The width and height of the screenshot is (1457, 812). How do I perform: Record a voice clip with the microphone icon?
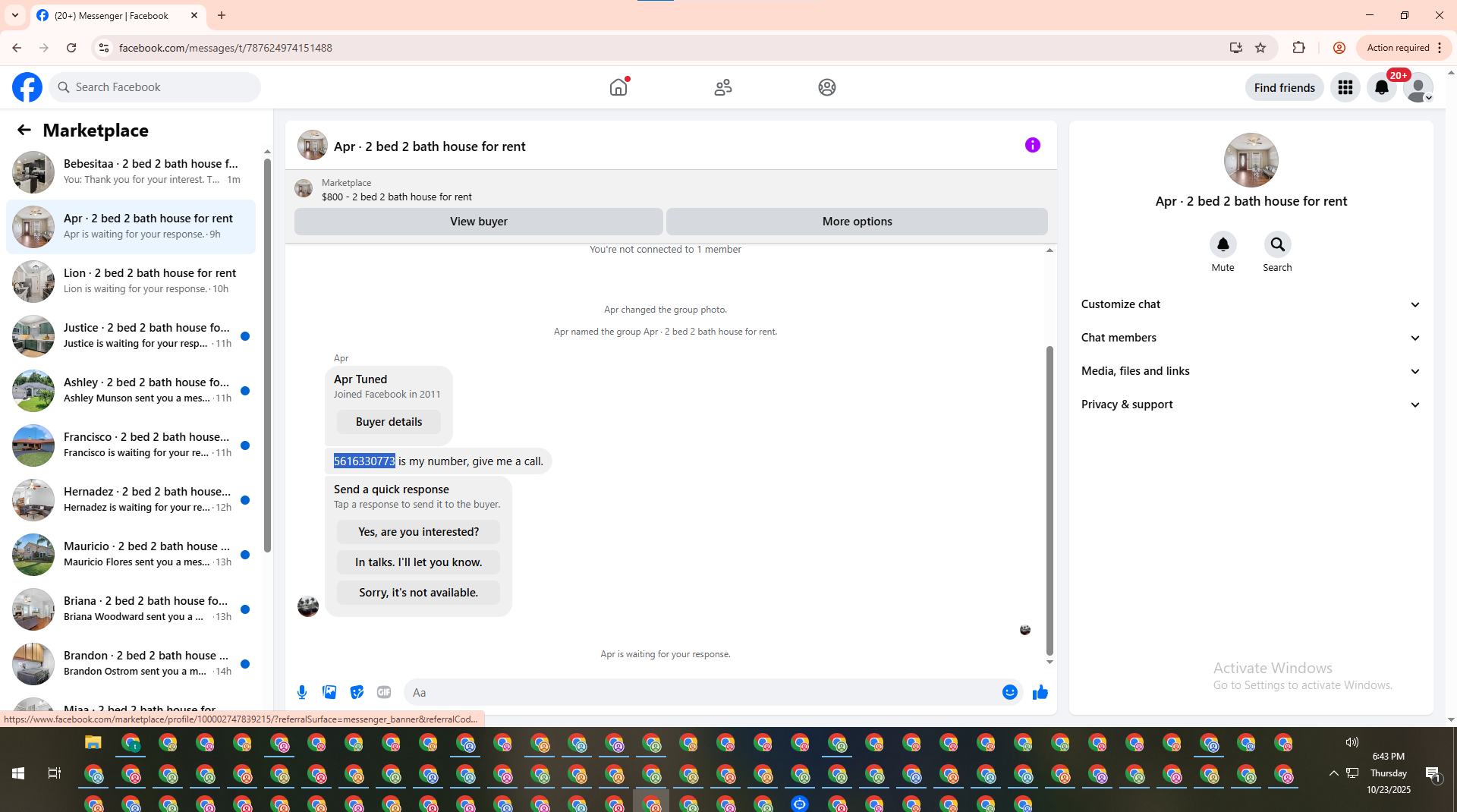[x=302, y=692]
